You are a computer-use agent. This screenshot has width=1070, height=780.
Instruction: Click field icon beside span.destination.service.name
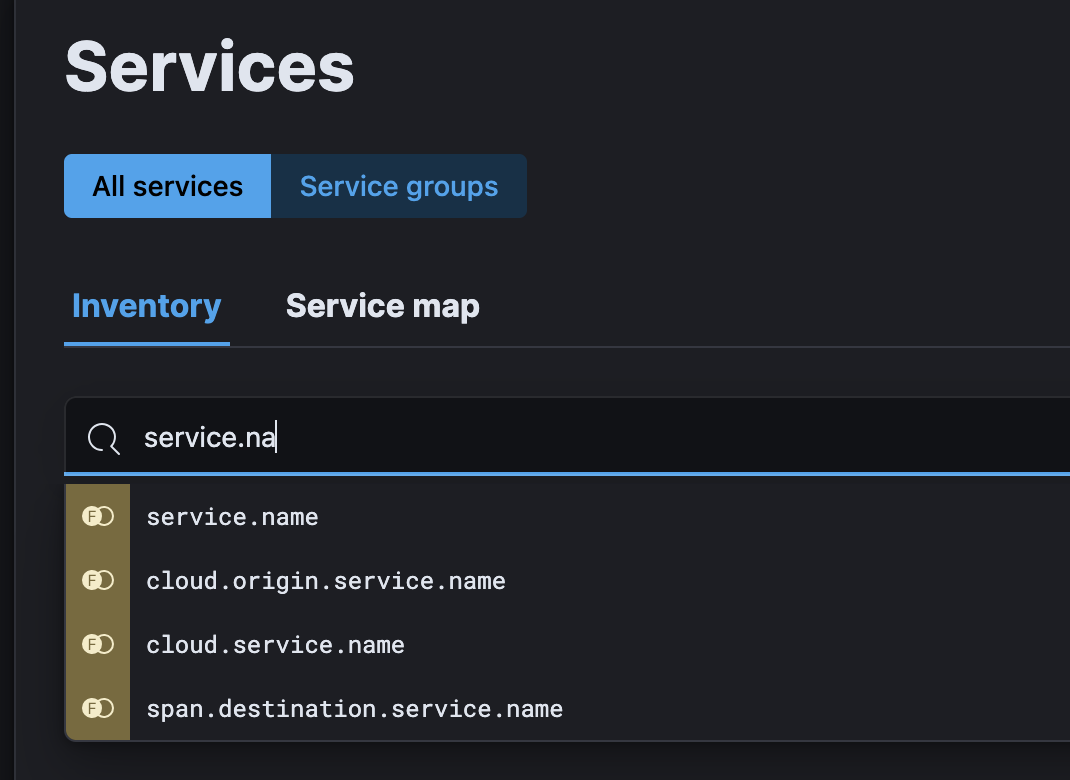click(98, 708)
